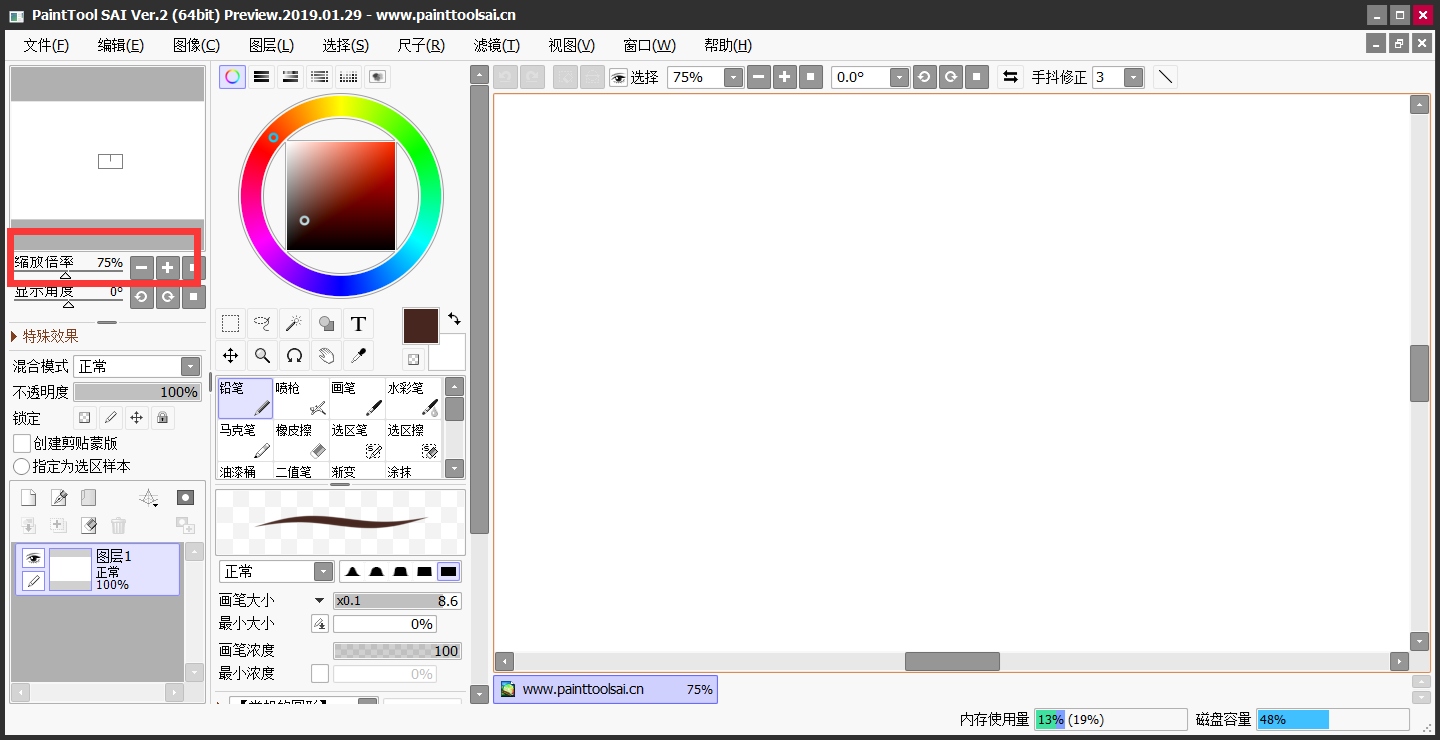1440x740 pixels.
Task: Select the move tool
Action: (x=231, y=355)
